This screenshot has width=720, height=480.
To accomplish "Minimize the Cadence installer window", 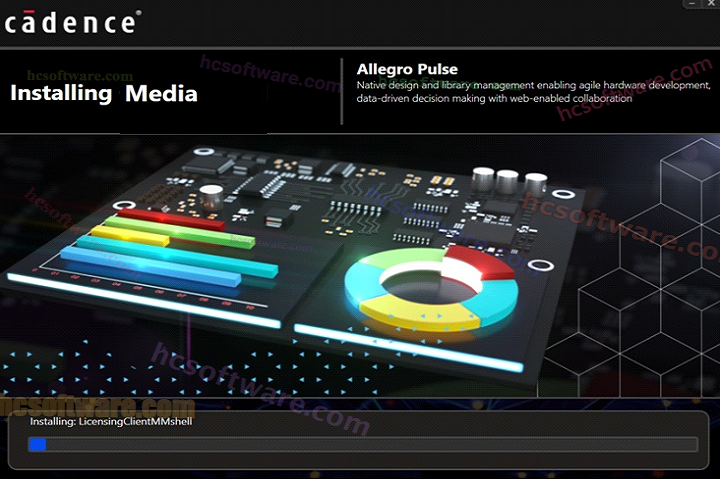I will click(x=693, y=3).
